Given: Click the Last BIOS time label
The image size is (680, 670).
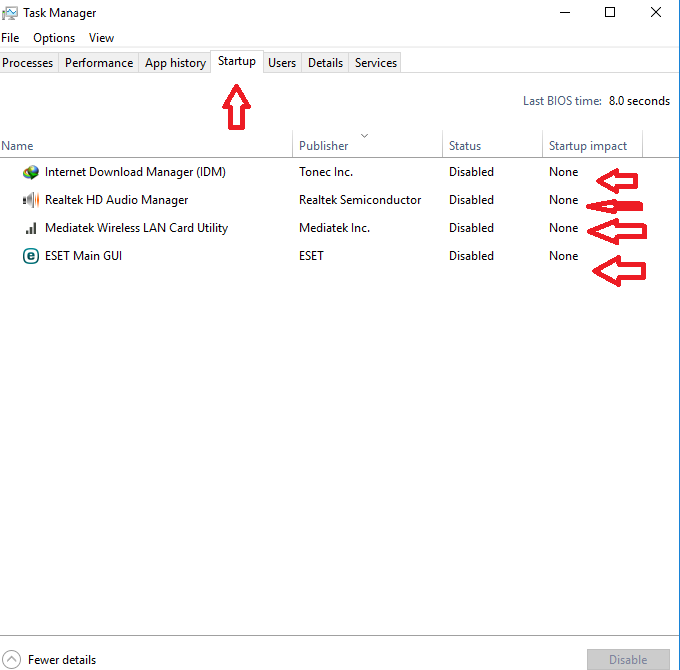Looking at the screenshot, I should coord(562,101).
